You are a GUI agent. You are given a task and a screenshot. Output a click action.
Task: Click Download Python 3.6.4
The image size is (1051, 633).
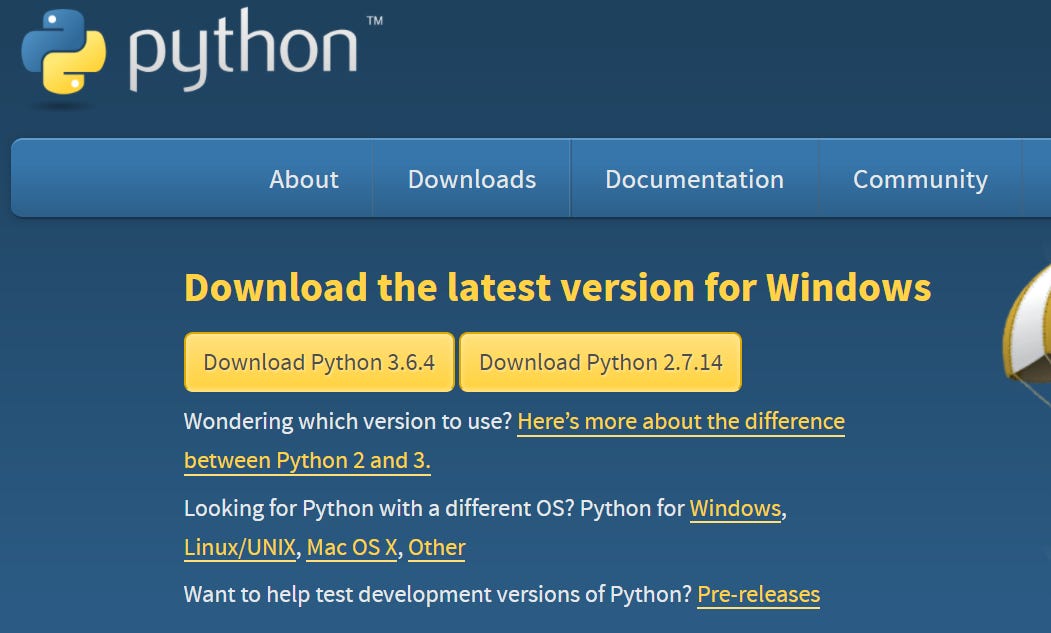319,362
